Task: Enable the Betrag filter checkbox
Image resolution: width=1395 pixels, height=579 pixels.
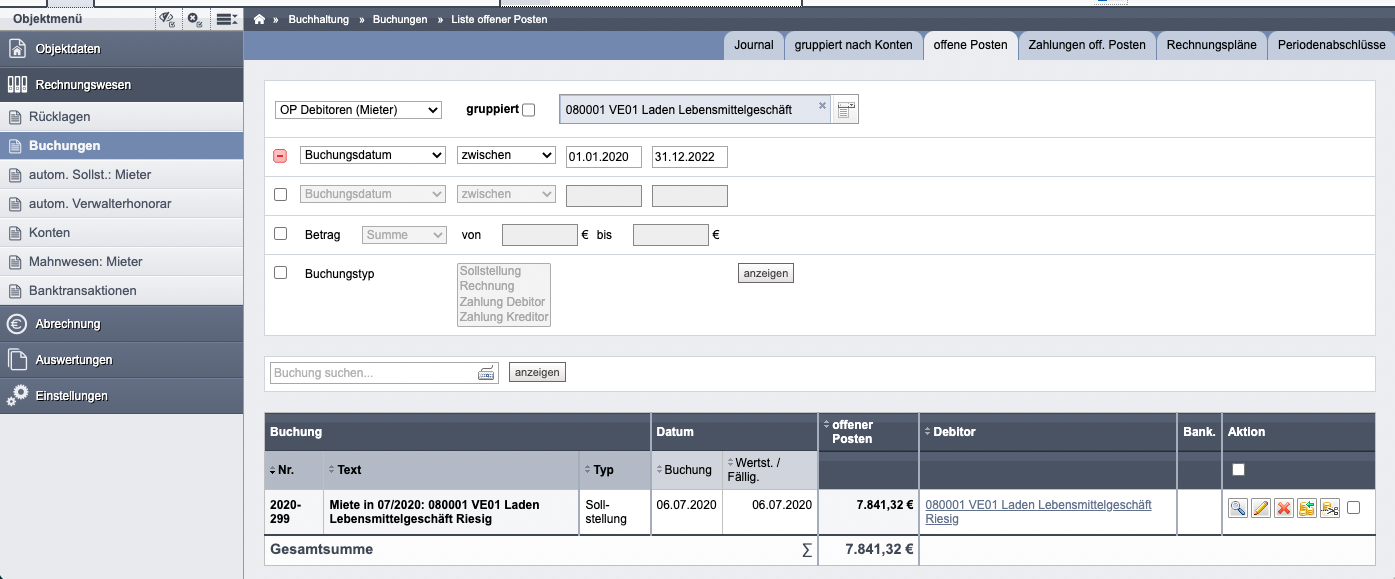Action: pyautogui.click(x=281, y=234)
